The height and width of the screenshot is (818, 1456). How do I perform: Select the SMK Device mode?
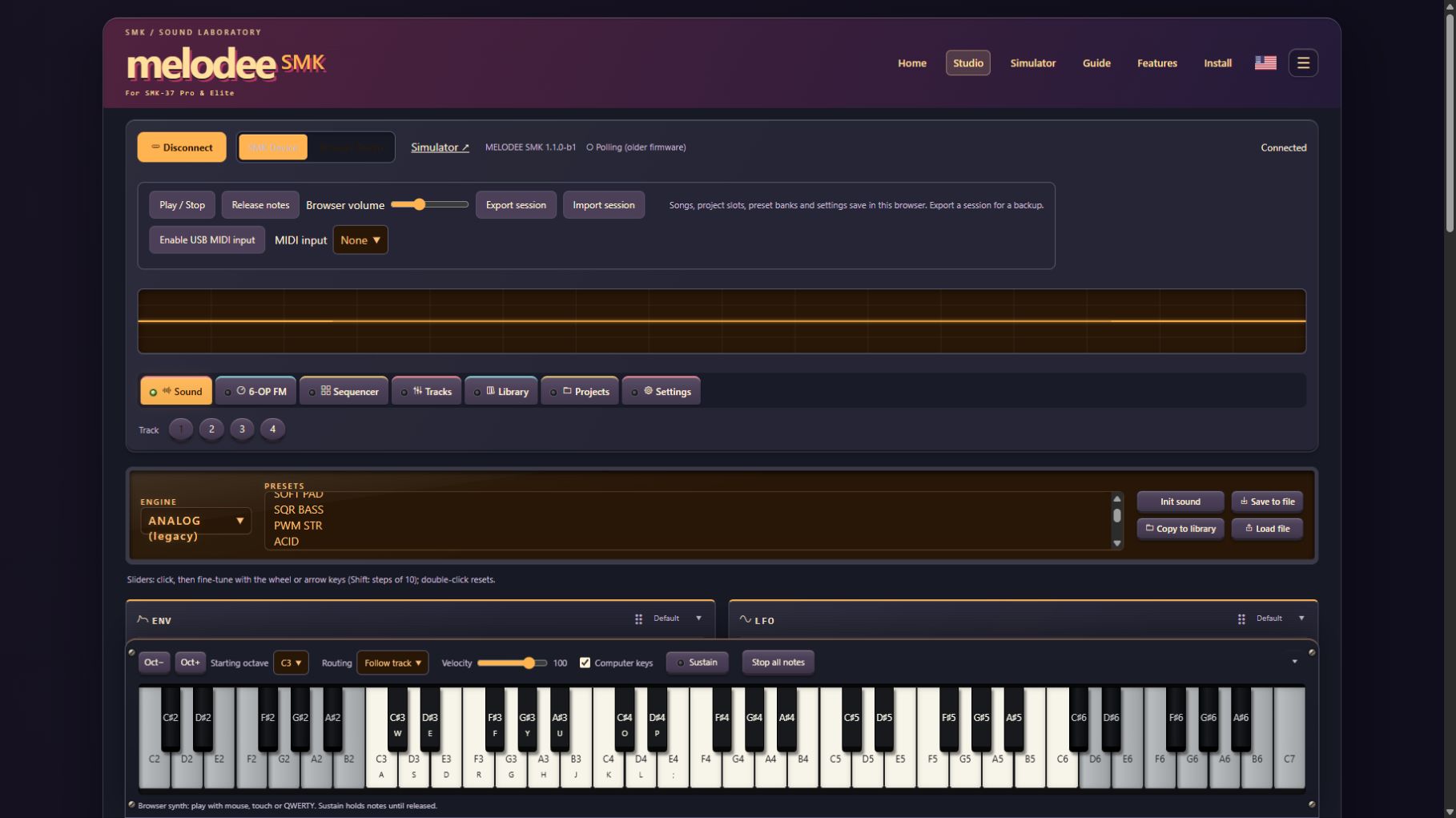273,147
